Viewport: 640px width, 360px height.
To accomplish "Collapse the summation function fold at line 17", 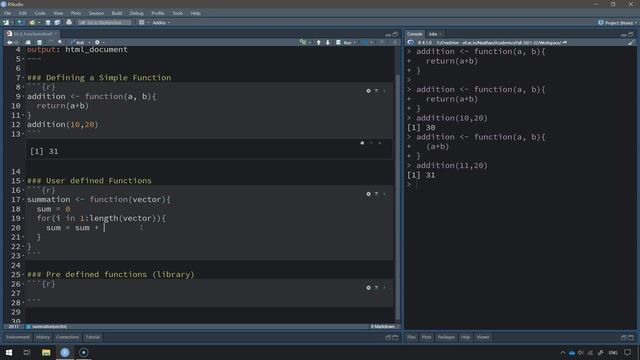I will pyautogui.click(x=23, y=200).
